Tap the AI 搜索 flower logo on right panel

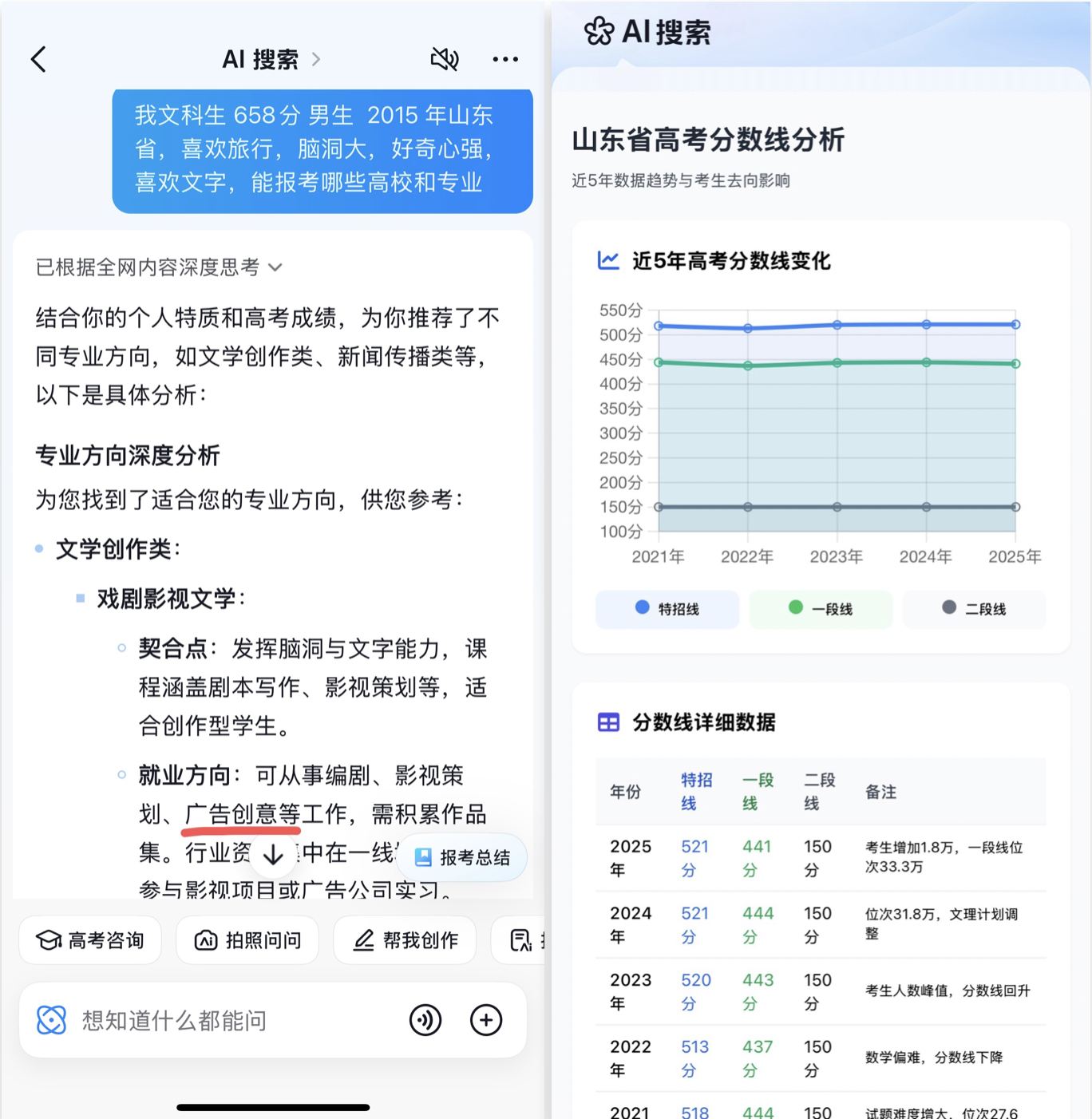pos(599,32)
